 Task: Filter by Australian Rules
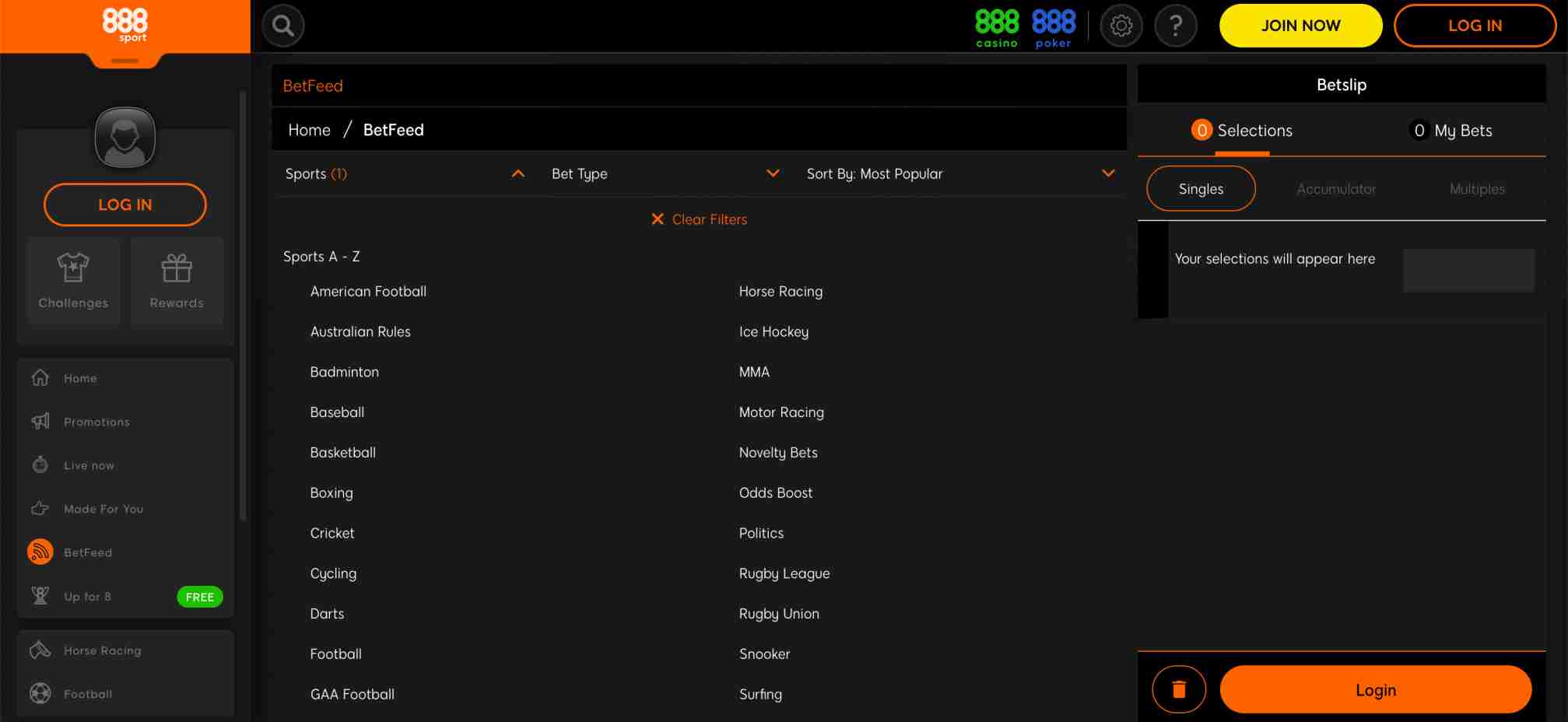pyautogui.click(x=360, y=331)
